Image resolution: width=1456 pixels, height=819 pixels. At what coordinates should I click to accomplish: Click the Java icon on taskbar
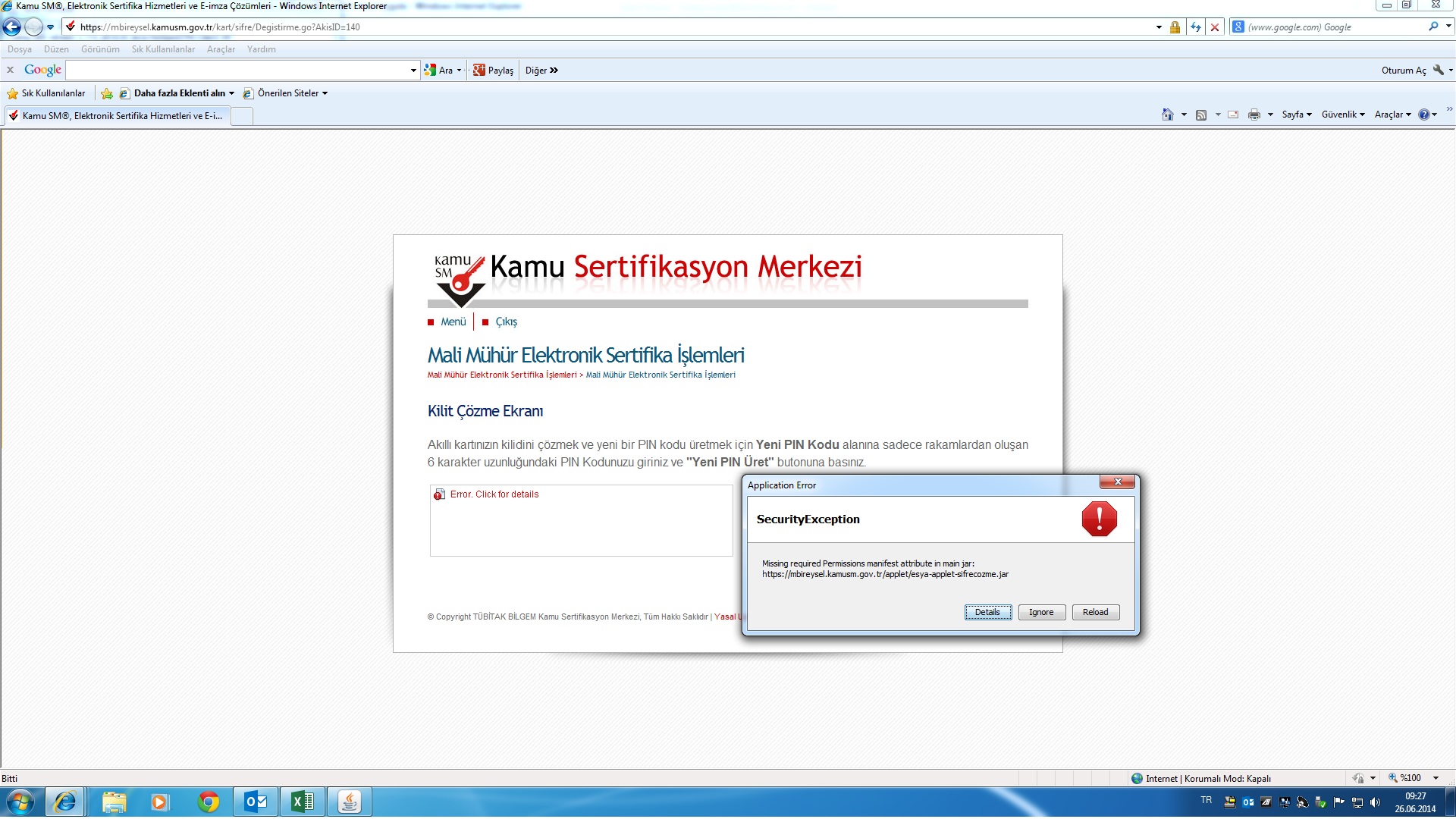click(x=349, y=802)
